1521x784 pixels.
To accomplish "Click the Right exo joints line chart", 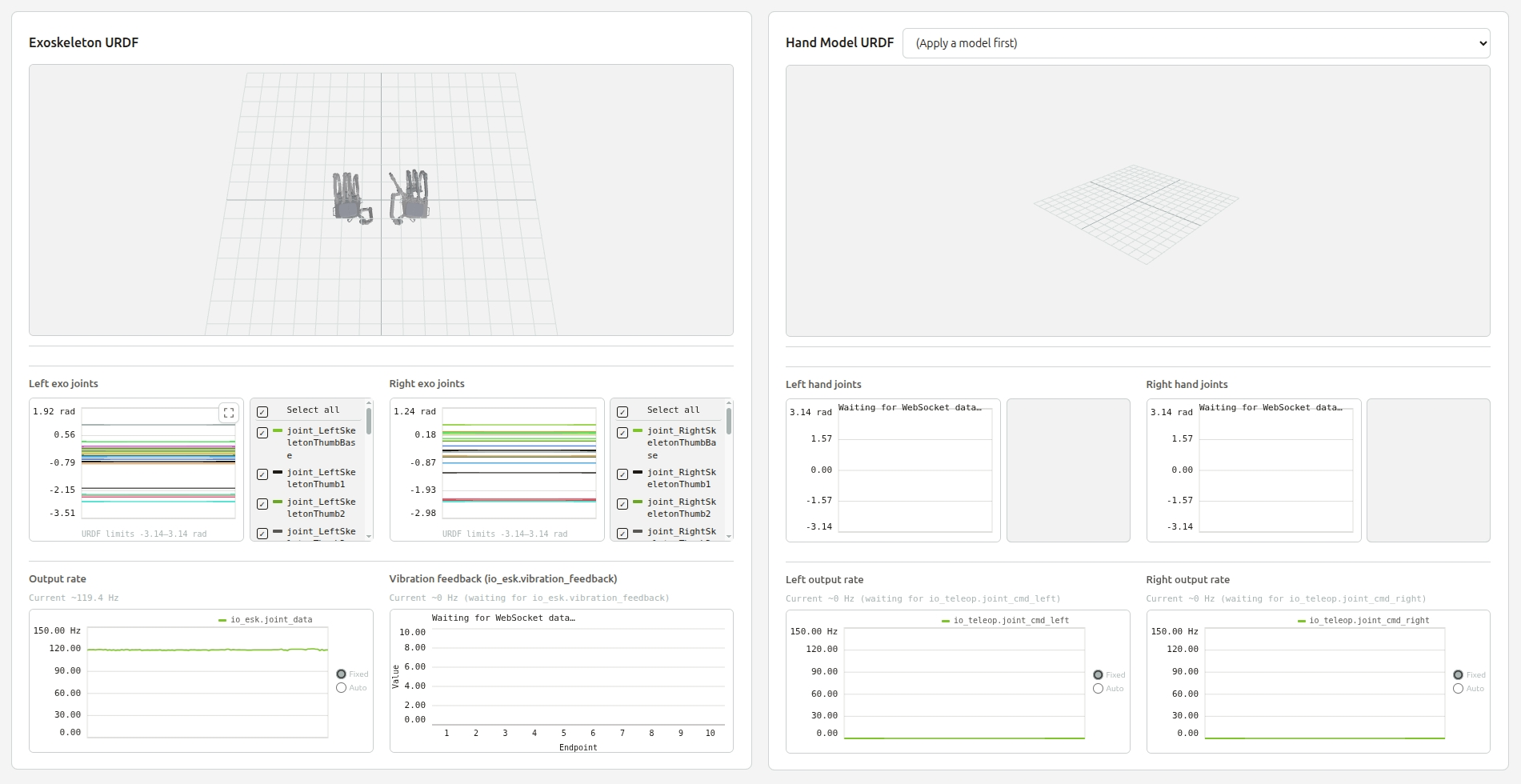I will click(519, 463).
